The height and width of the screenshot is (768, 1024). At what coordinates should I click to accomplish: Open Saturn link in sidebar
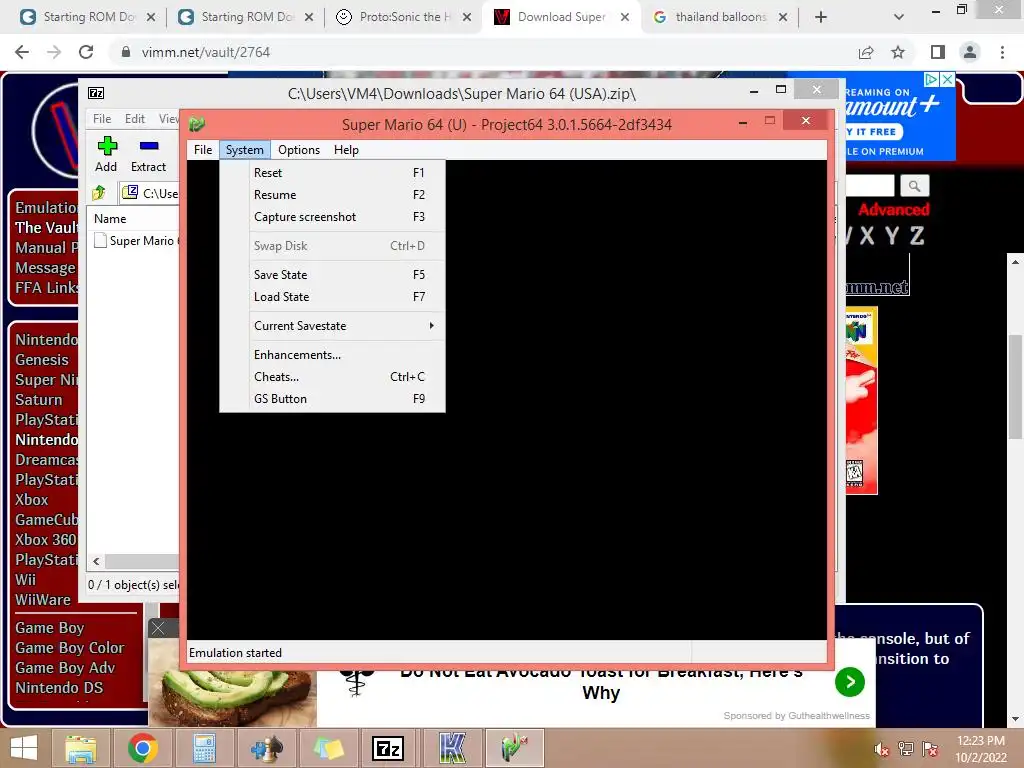coord(39,400)
